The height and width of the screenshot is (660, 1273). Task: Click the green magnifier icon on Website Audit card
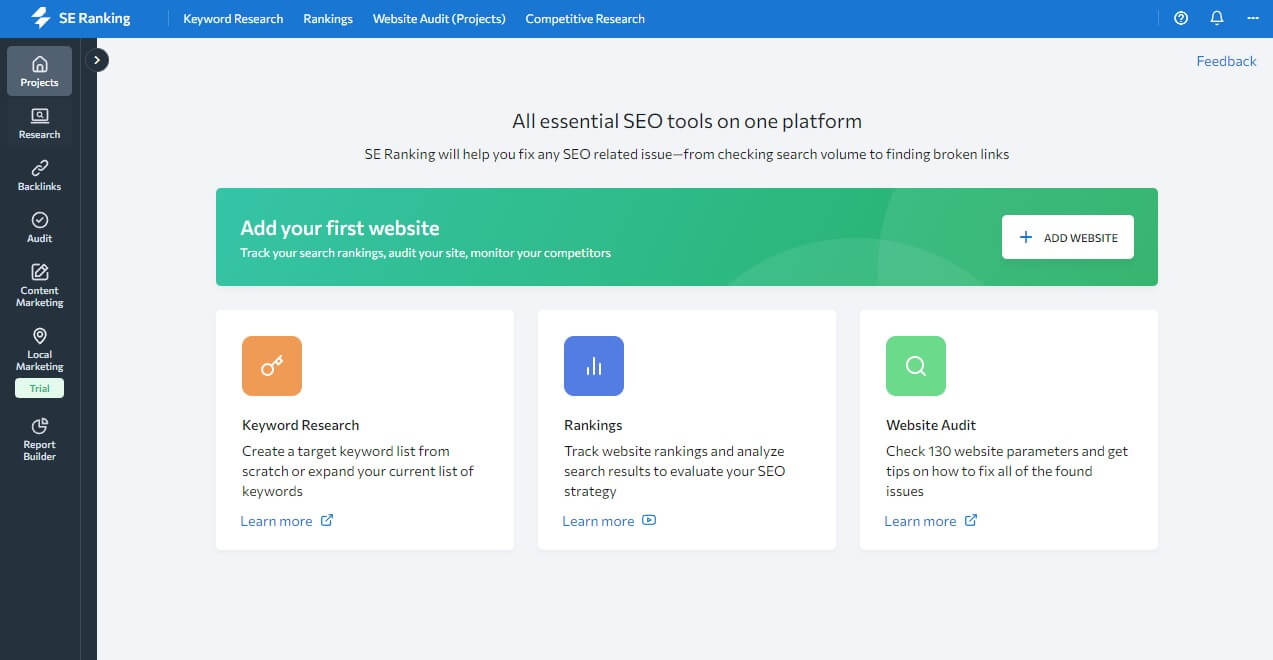click(915, 366)
